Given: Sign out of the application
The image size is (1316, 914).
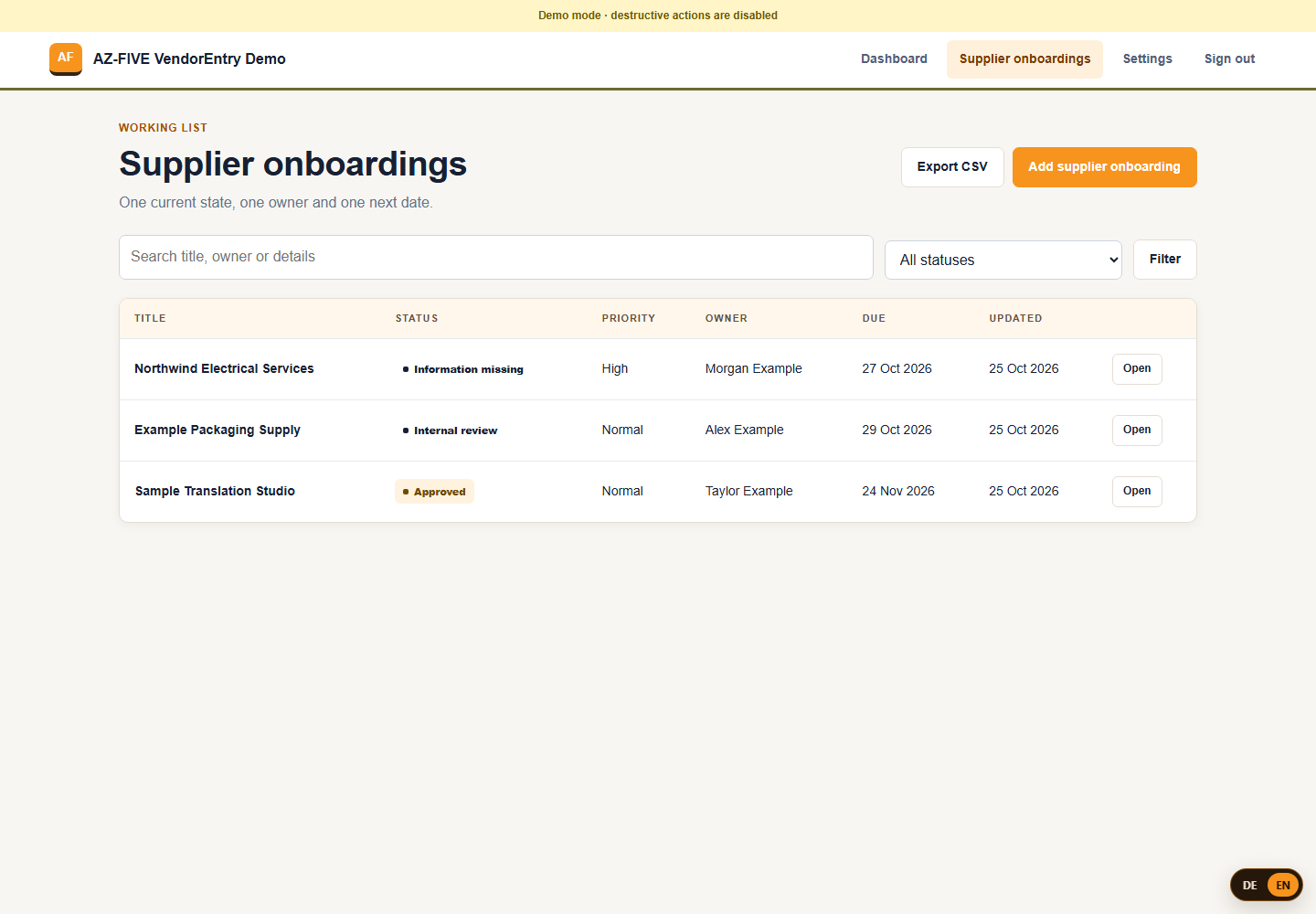Looking at the screenshot, I should pyautogui.click(x=1229, y=58).
